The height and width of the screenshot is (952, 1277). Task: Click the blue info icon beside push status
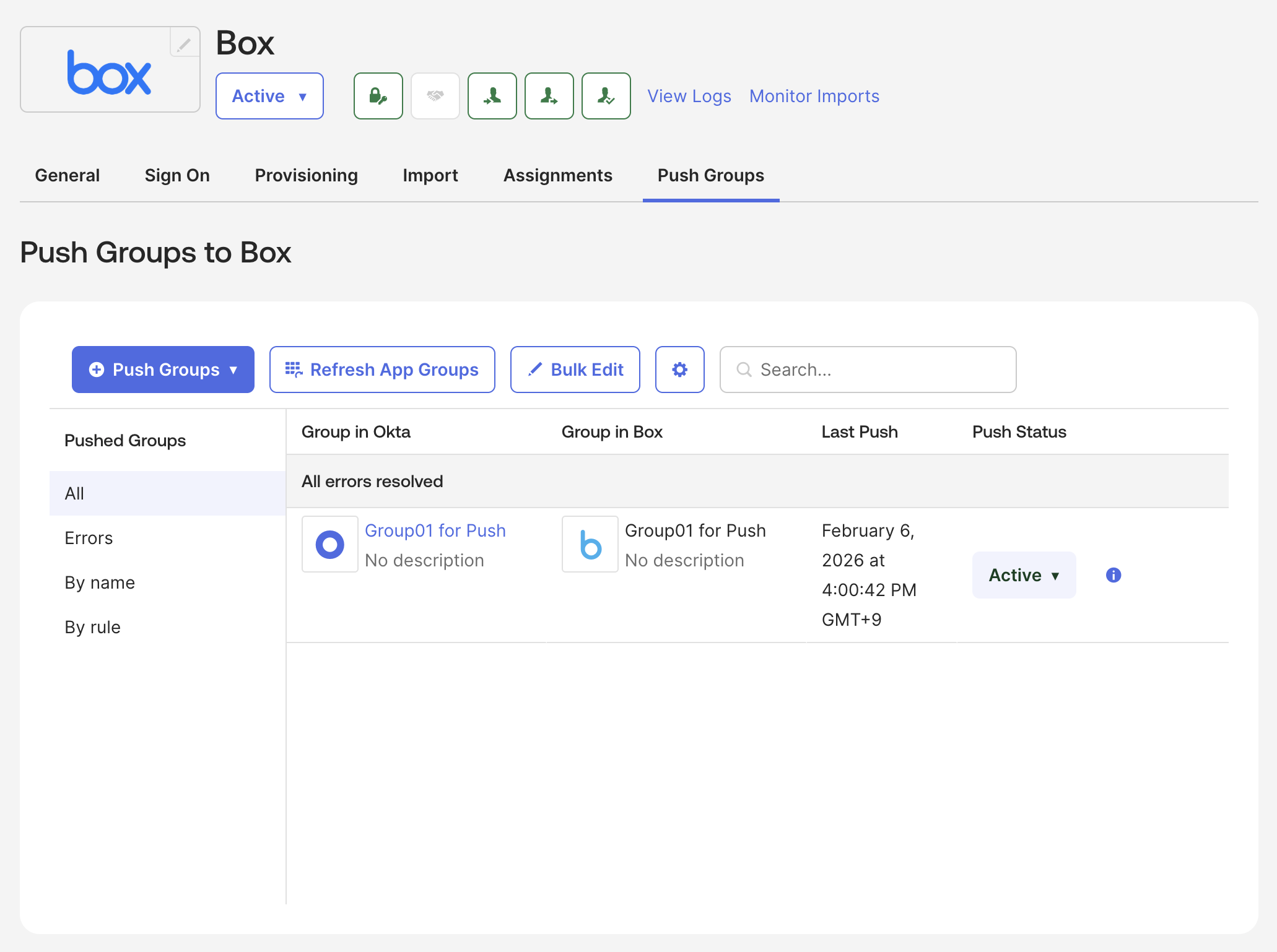pyautogui.click(x=1114, y=575)
